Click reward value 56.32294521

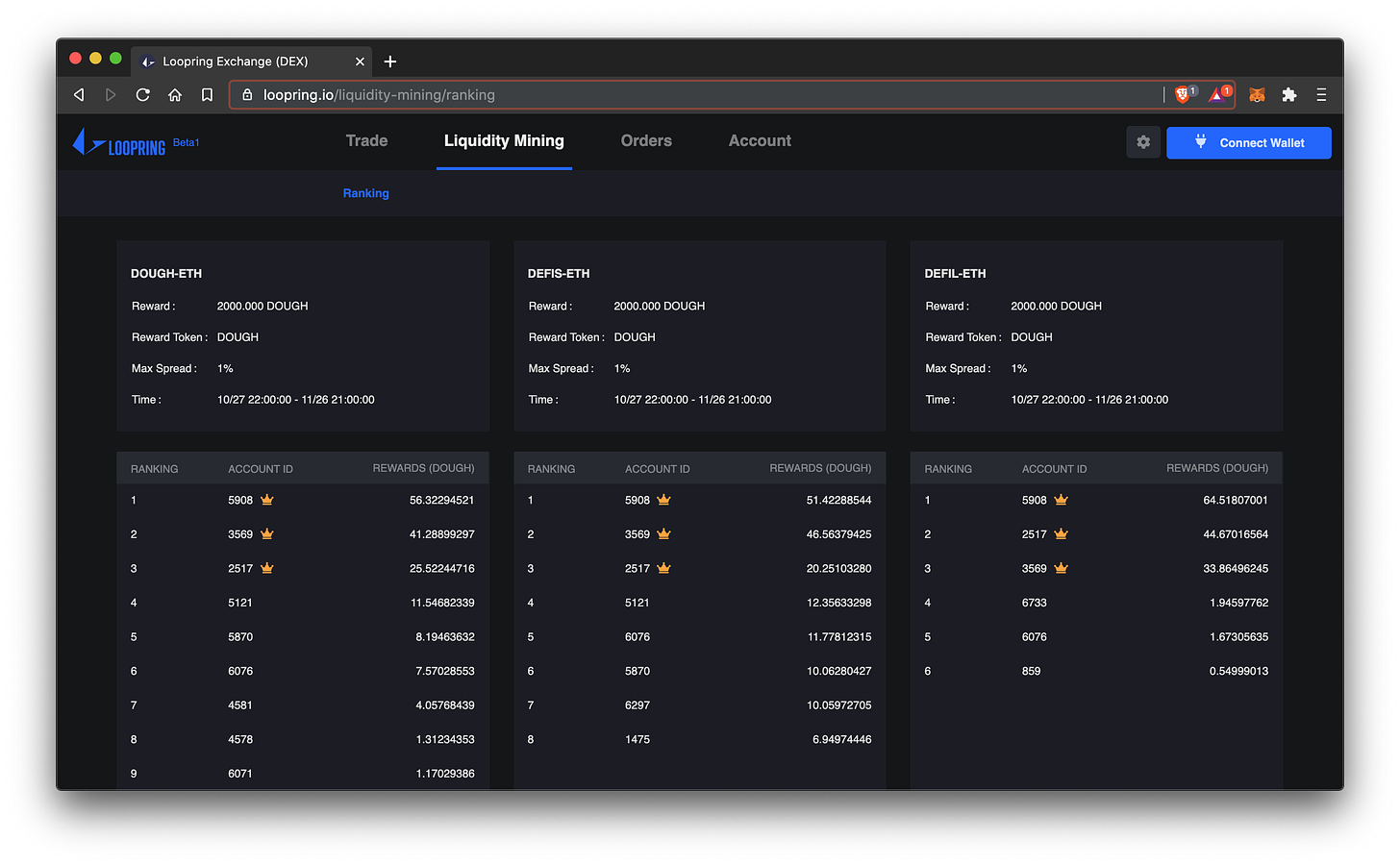442,500
